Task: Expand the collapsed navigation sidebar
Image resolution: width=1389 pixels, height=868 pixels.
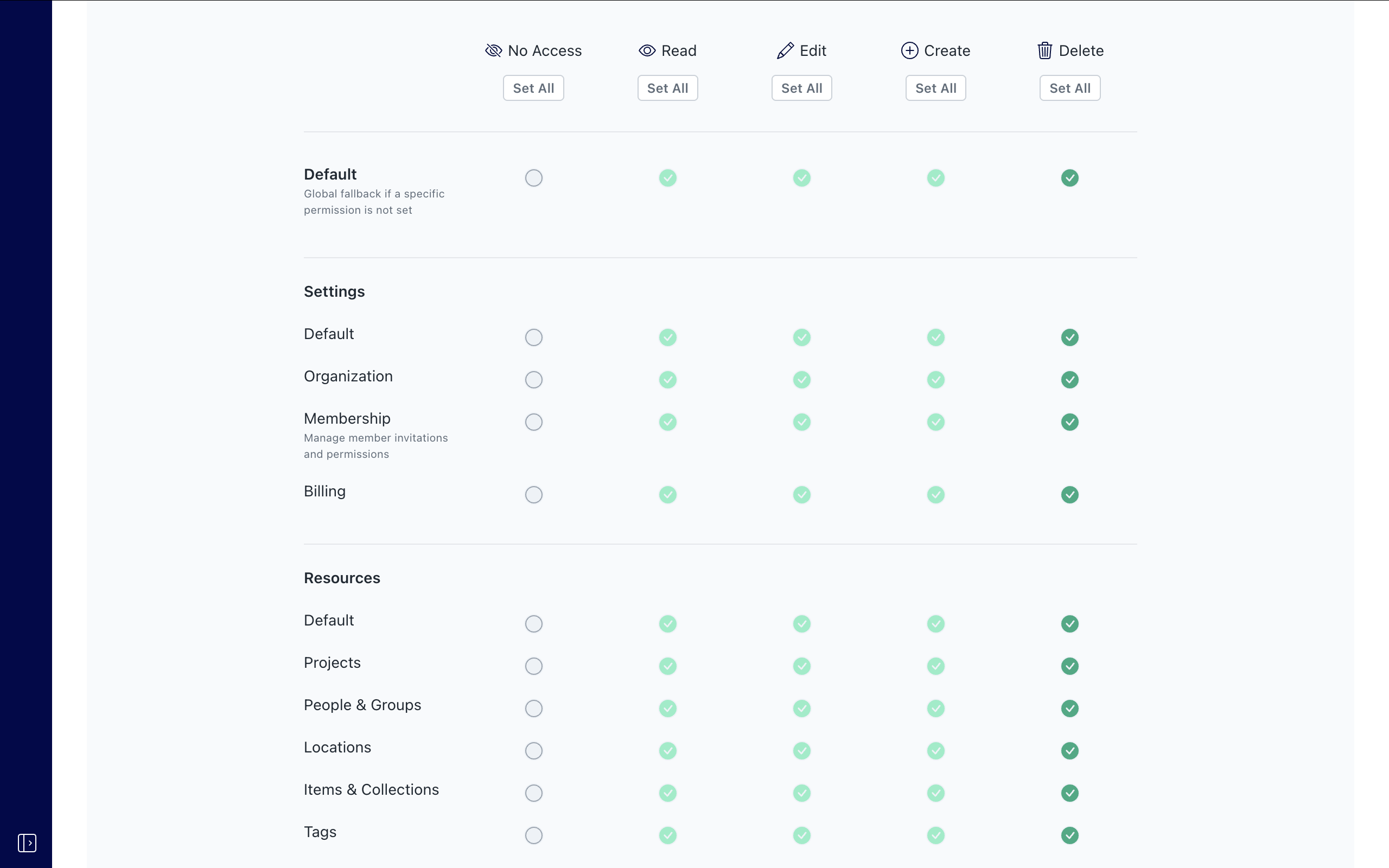Action: (27, 843)
